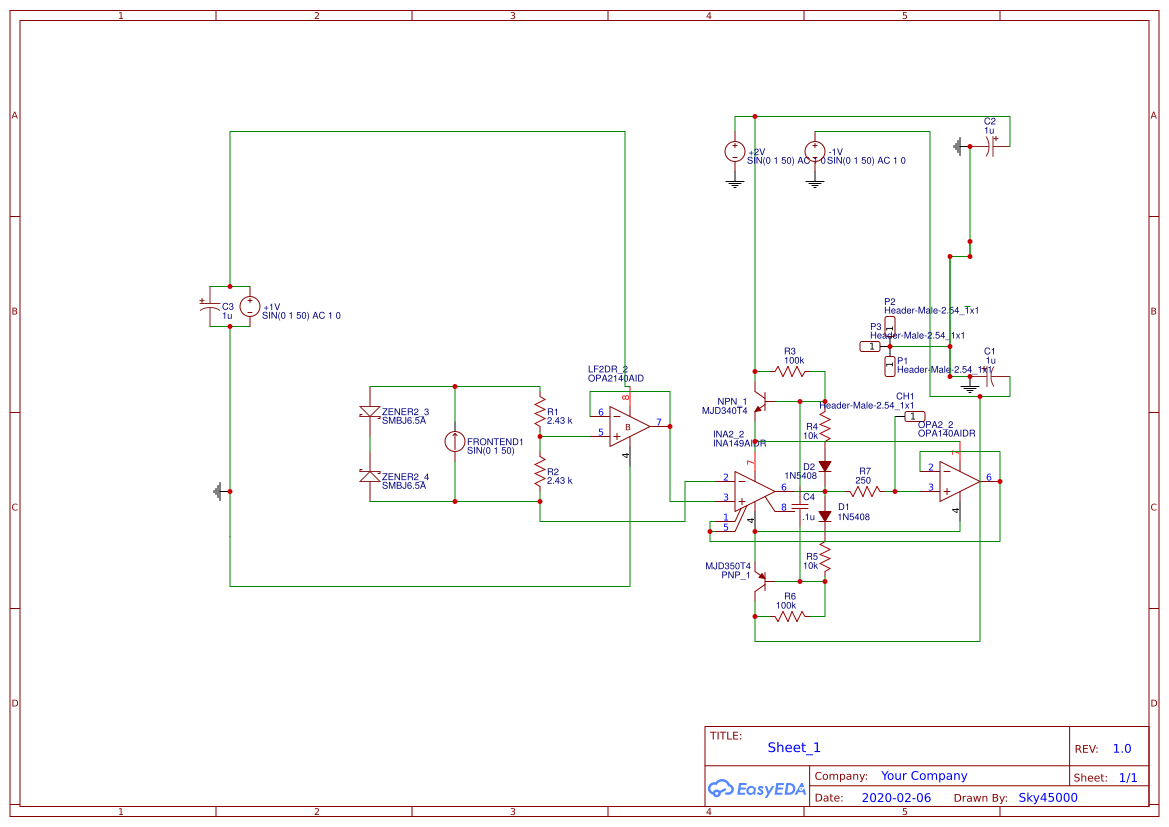The image size is (1169, 827).
Task: Select the INA149AIDR amplifier symbol
Action: pyautogui.click(x=753, y=491)
